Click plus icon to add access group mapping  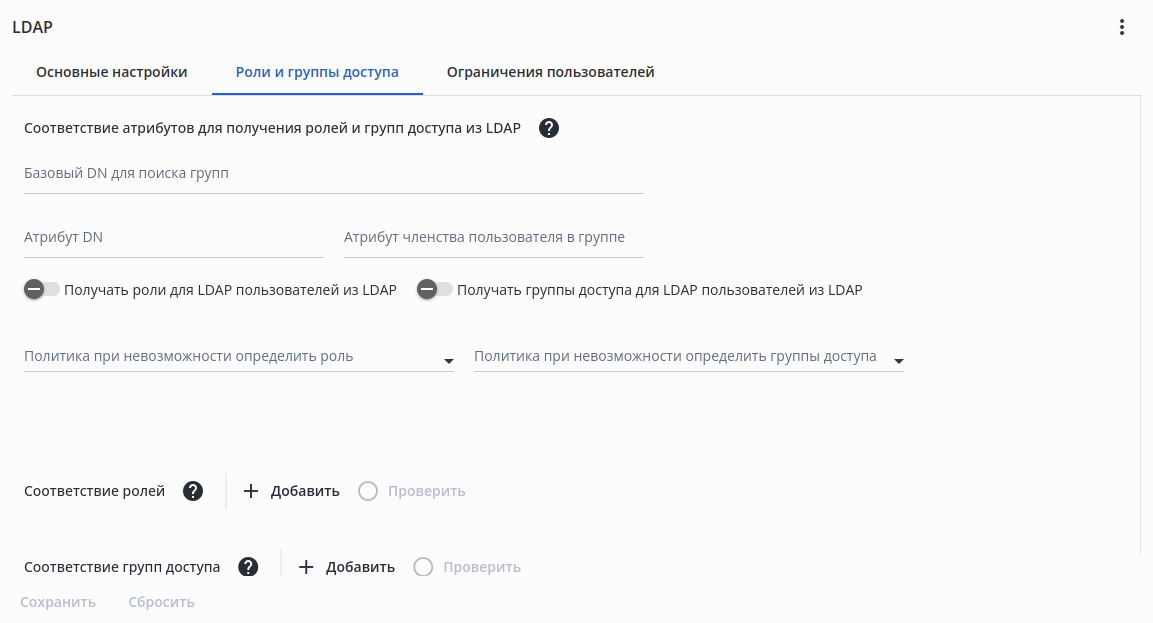[306, 567]
